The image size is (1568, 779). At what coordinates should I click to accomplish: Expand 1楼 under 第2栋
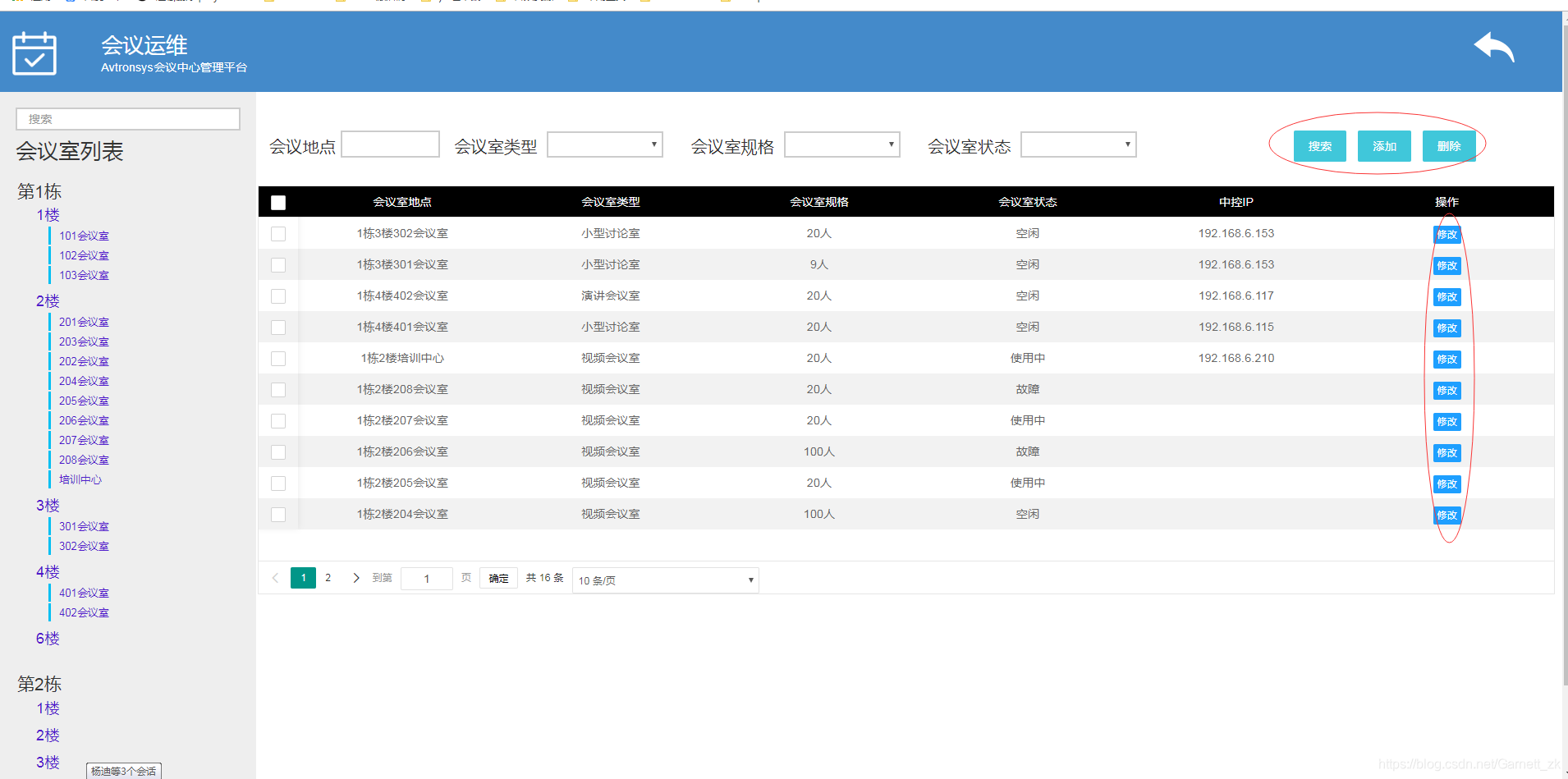(48, 708)
